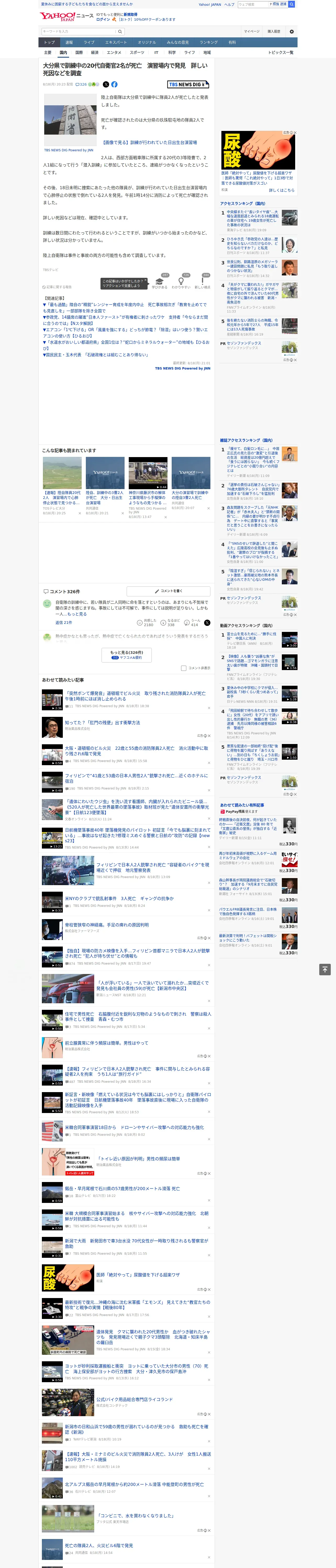Open 米NYのクラブで銃乱射事件 article

click(120, 898)
